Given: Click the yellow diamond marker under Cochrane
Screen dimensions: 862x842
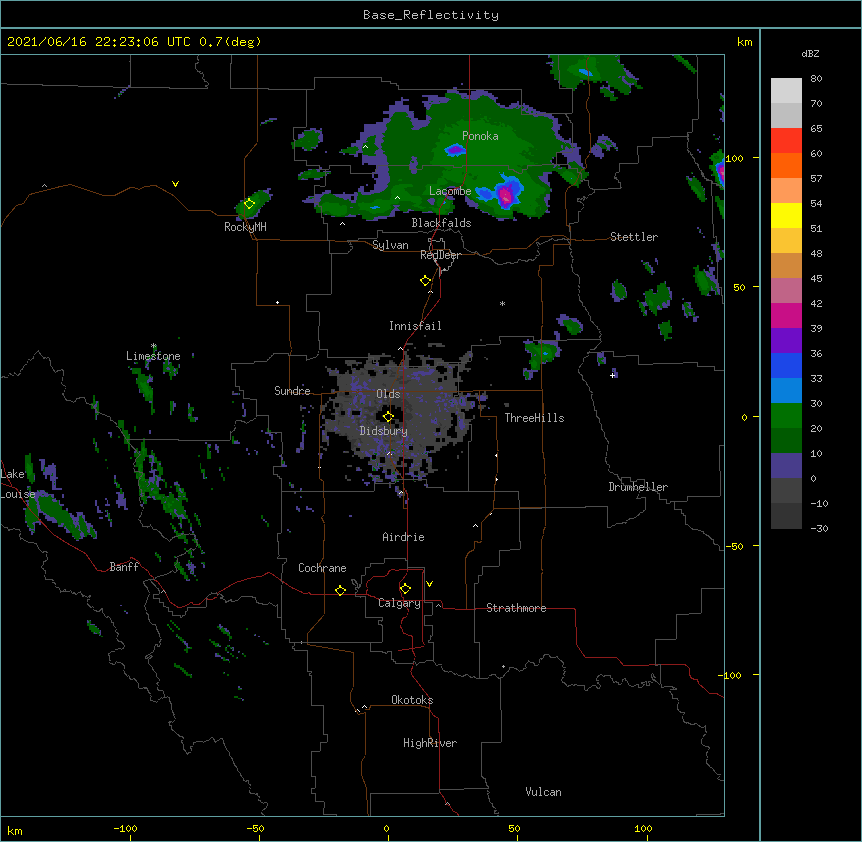Looking at the screenshot, I should [340, 590].
